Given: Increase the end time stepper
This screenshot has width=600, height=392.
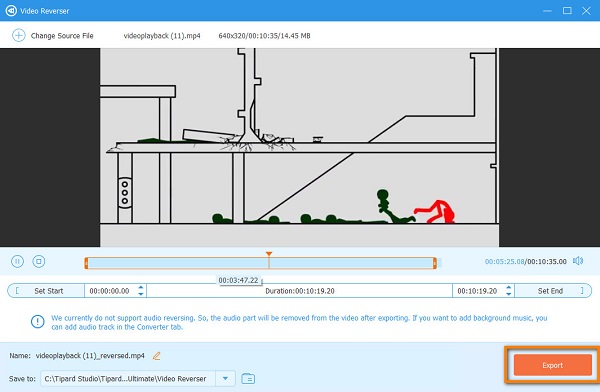Looking at the screenshot, I should pyautogui.click(x=509, y=287).
